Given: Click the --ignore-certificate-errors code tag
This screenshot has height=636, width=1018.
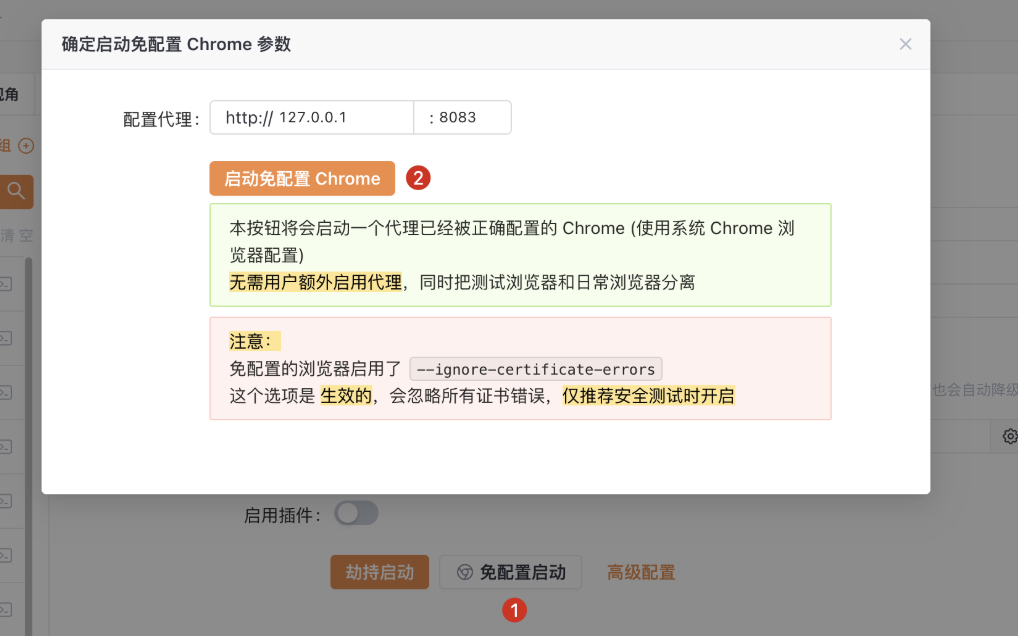Looking at the screenshot, I should (536, 368).
